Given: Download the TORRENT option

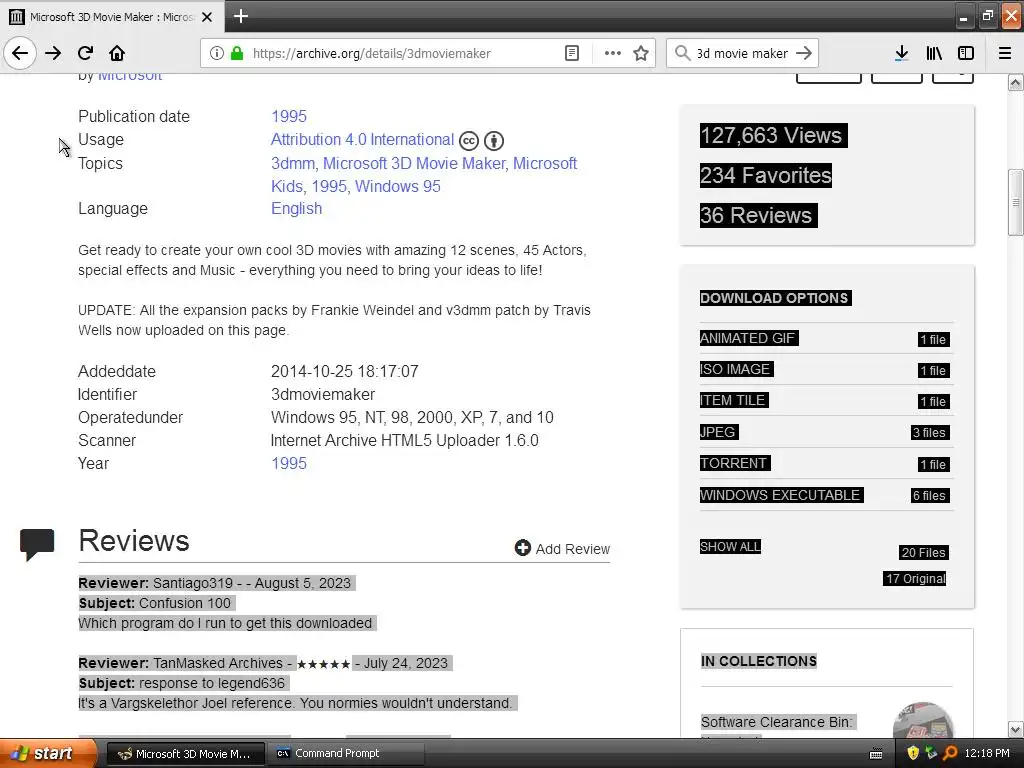Looking at the screenshot, I should coord(735,463).
